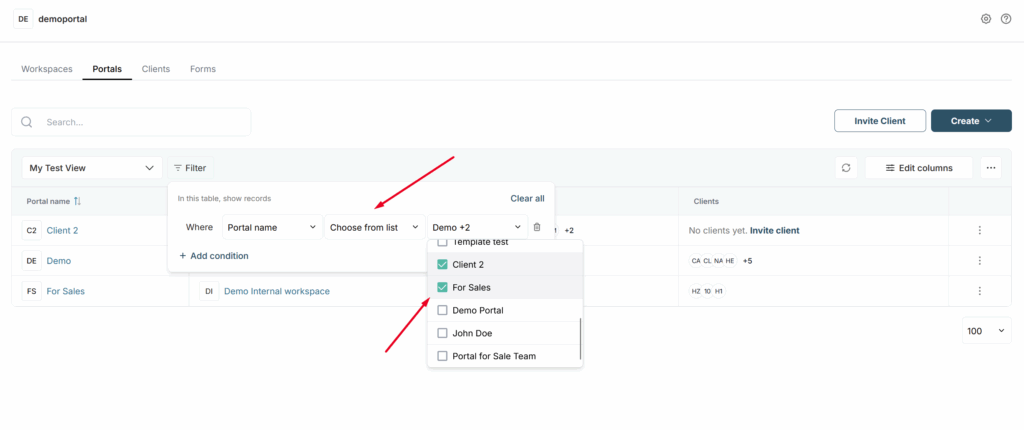The image size is (1024, 430).
Task: Open the Choose from list operator dropdown
Action: pyautogui.click(x=374, y=227)
